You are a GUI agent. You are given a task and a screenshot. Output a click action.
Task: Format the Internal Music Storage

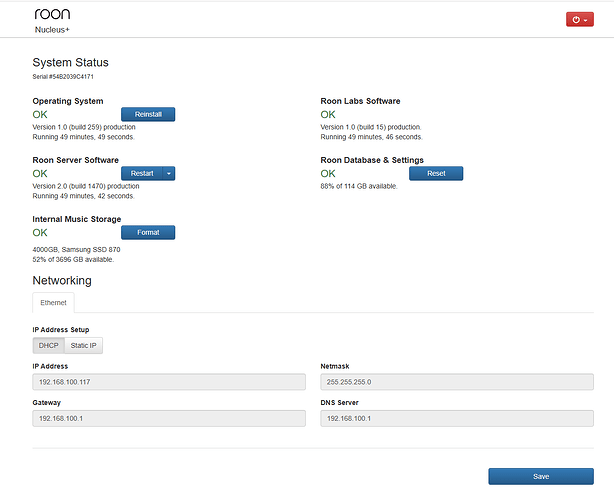click(148, 233)
